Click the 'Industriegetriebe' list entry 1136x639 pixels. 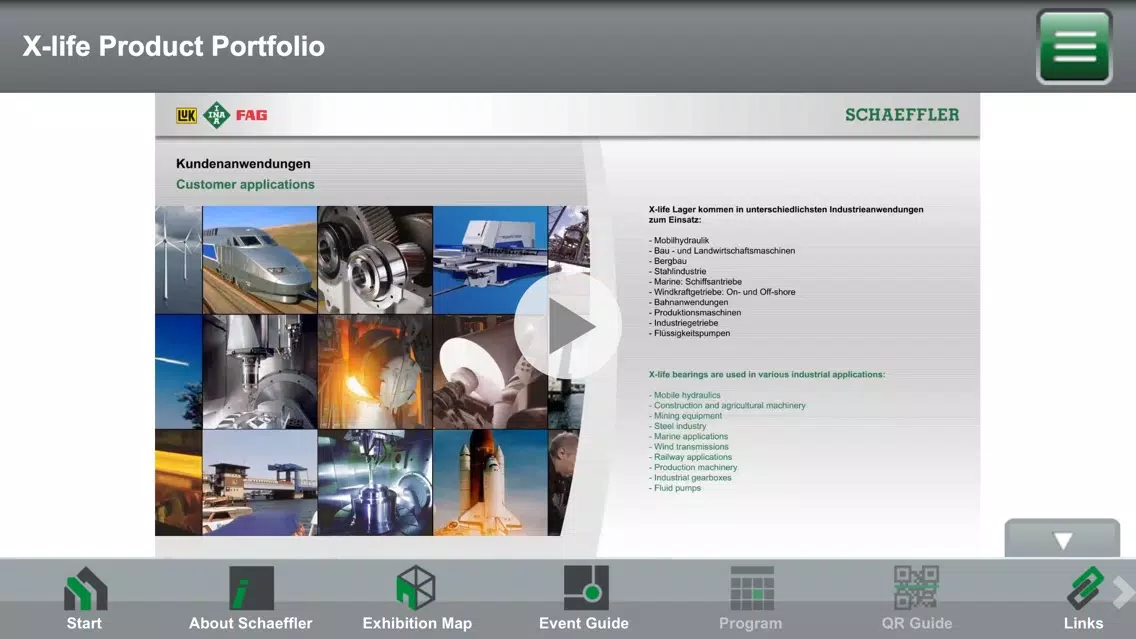[684, 323]
